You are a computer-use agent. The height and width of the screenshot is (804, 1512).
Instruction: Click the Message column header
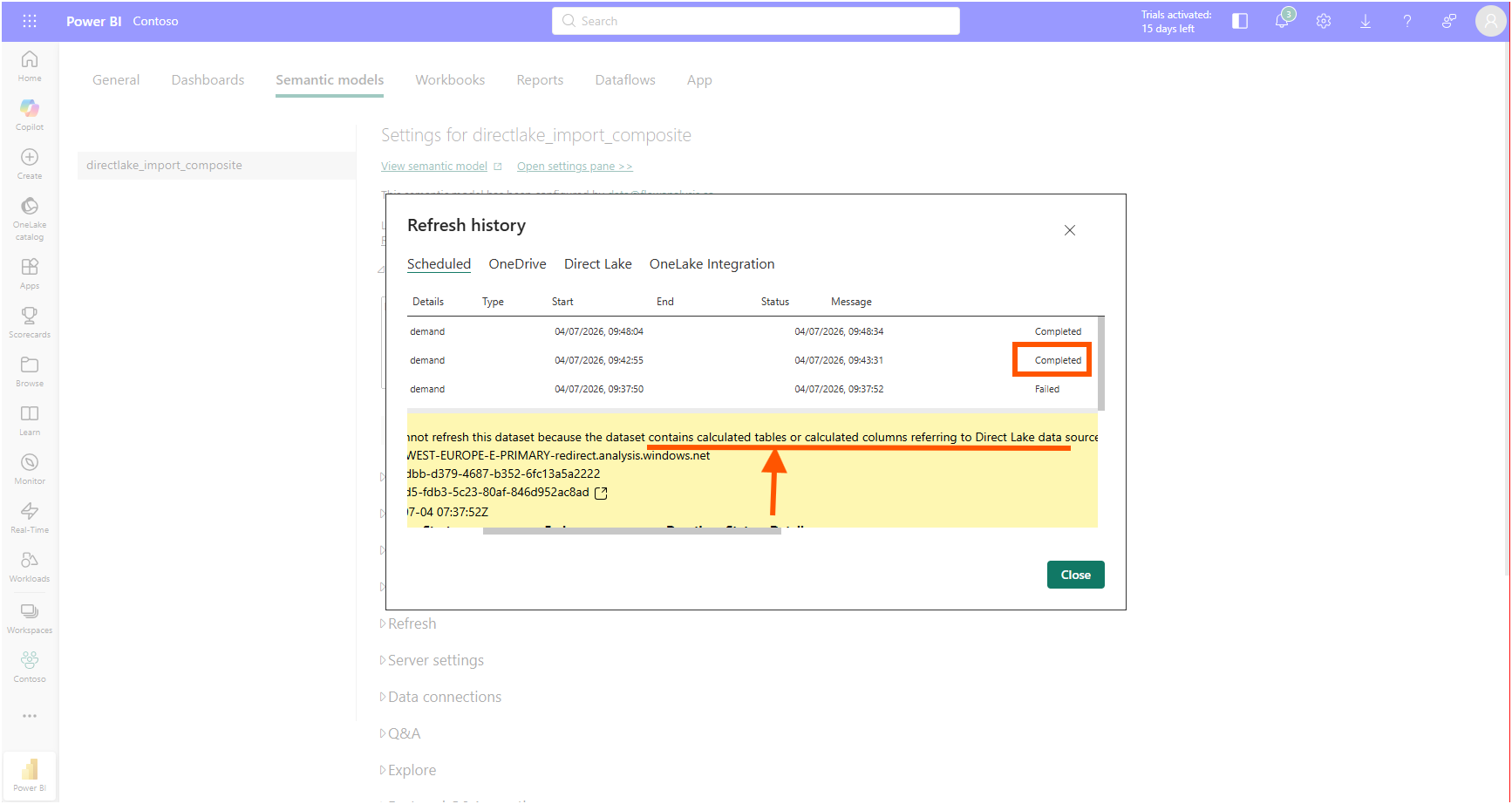point(851,302)
